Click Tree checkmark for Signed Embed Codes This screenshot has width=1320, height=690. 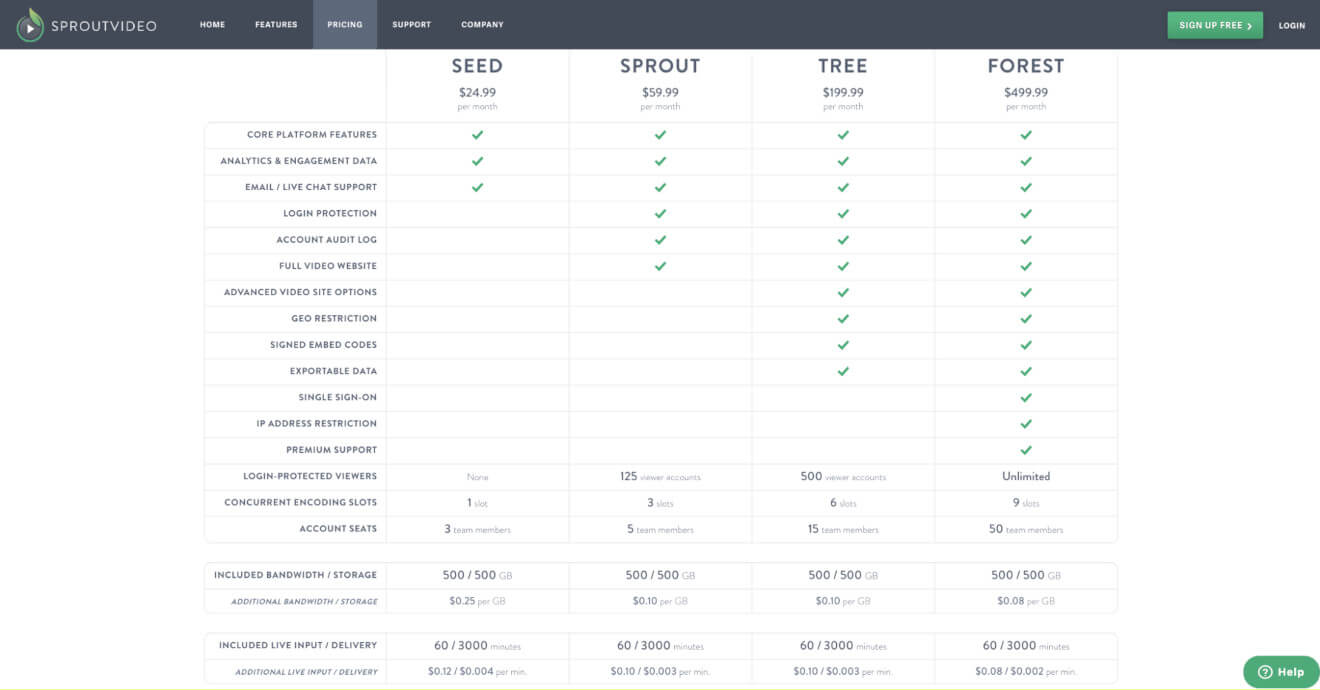(x=843, y=345)
